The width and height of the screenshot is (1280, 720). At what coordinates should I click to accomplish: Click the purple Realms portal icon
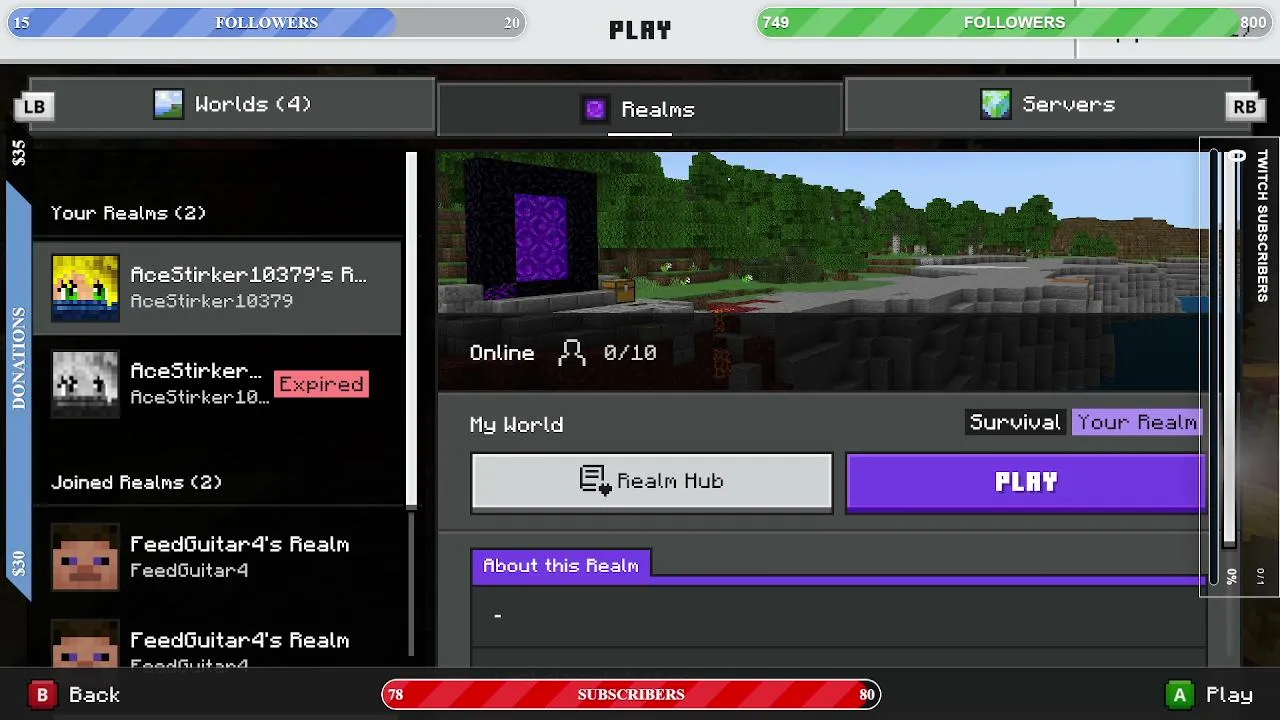coord(595,110)
